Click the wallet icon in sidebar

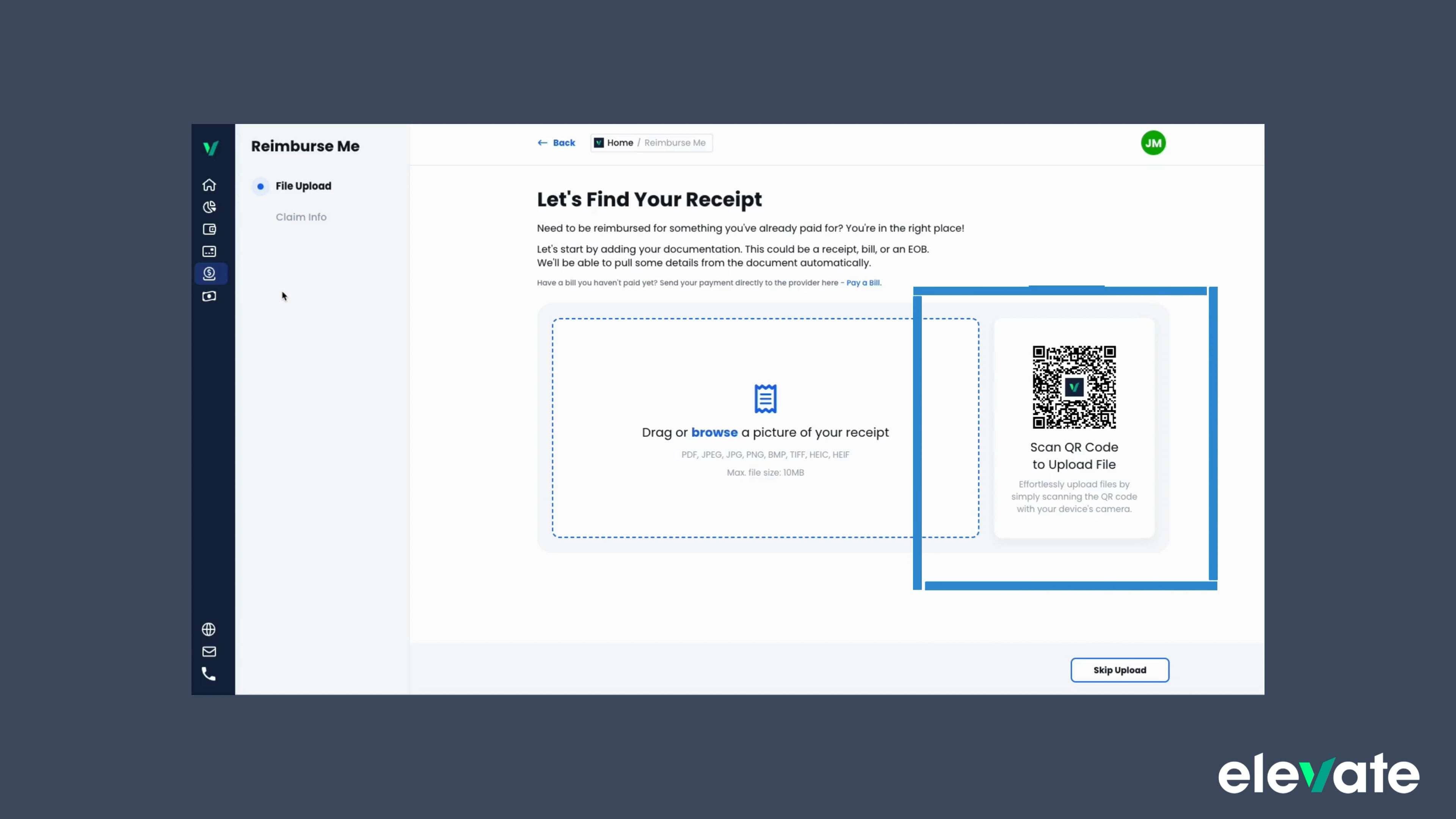coord(209,229)
